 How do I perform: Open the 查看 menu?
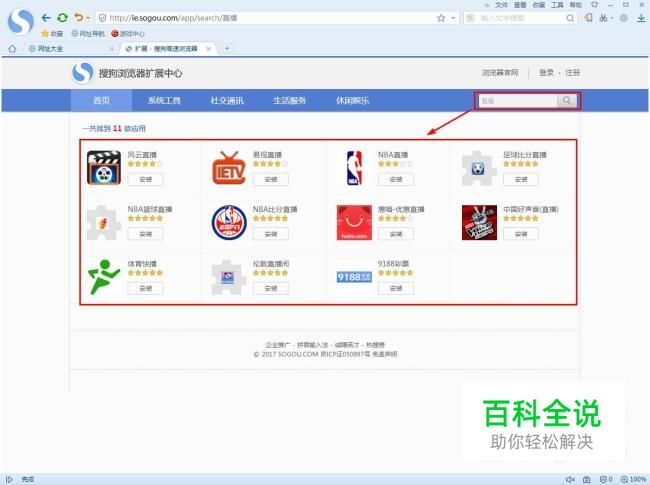(520, 5)
